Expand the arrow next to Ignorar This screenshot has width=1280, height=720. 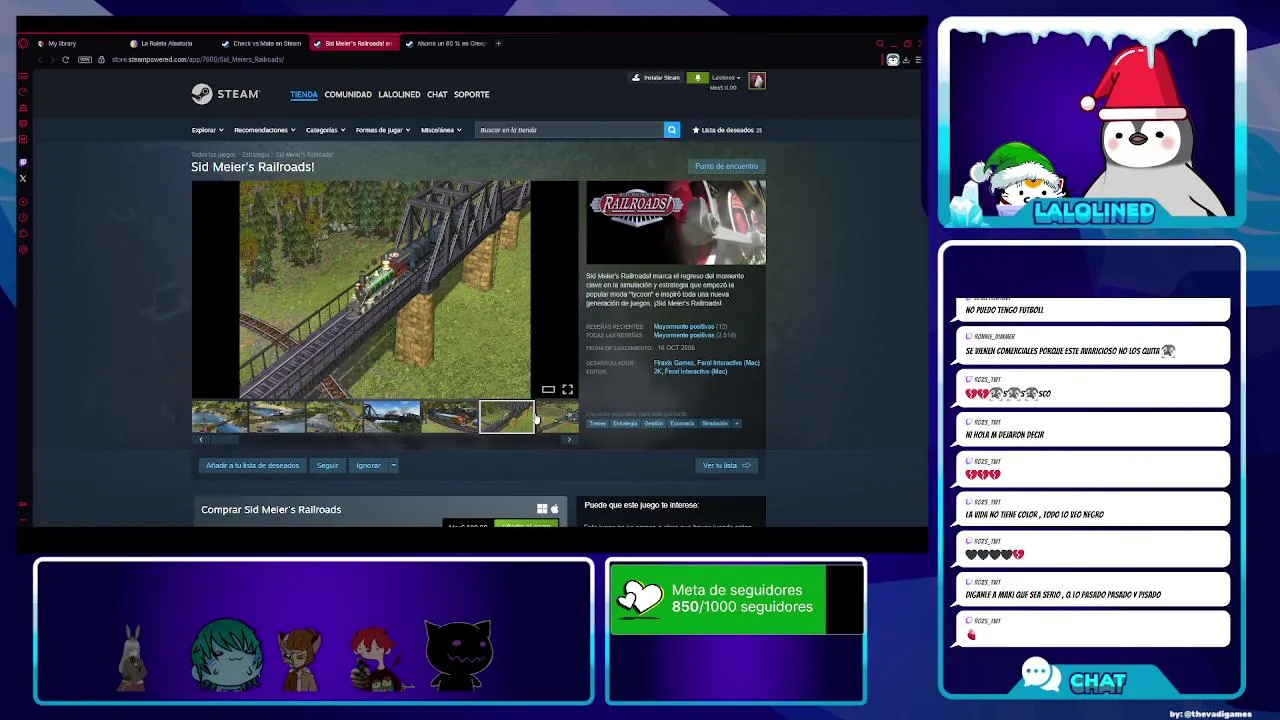click(394, 465)
